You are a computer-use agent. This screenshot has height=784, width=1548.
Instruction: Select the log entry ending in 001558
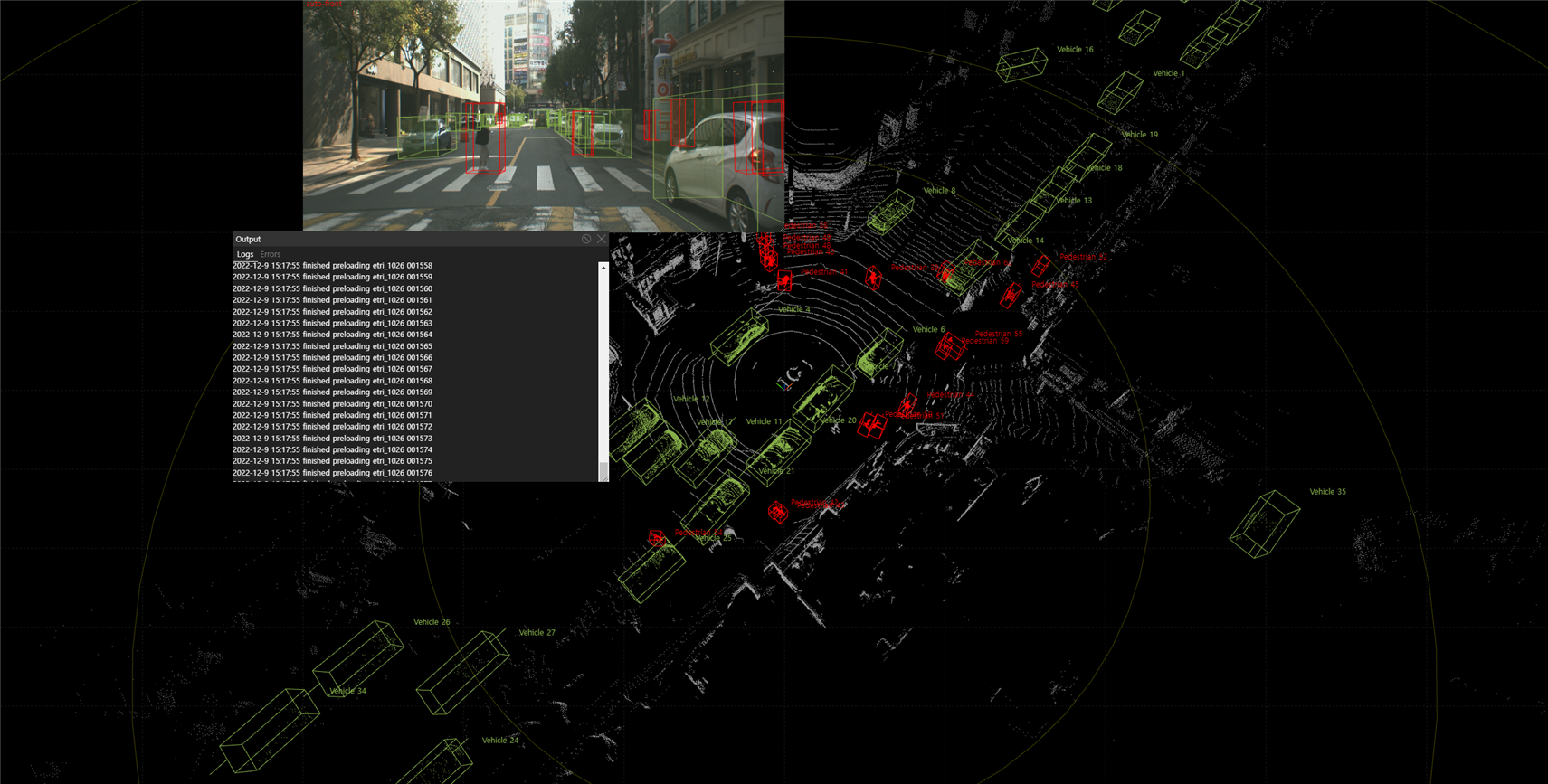click(332, 266)
